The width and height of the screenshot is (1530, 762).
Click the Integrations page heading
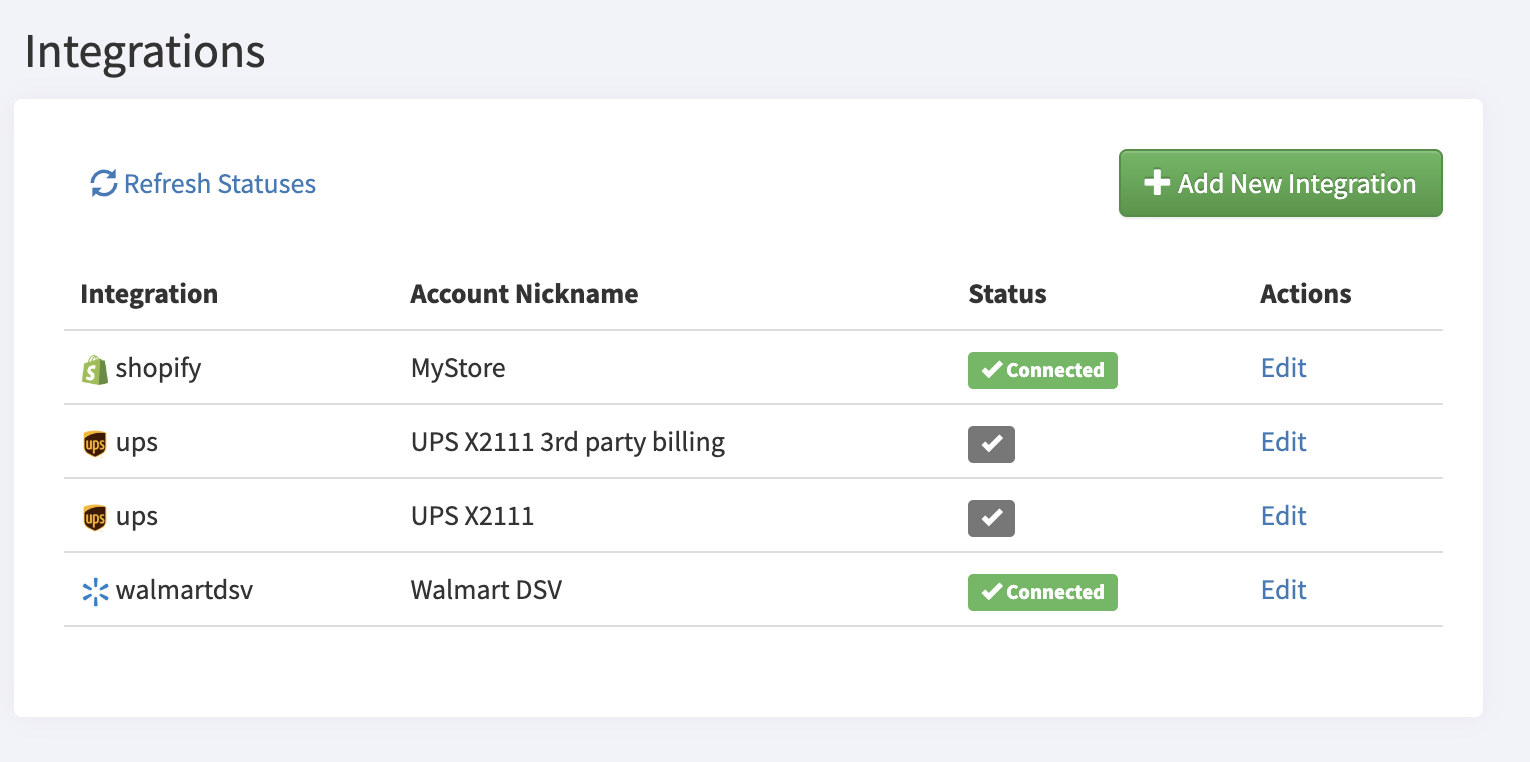[x=145, y=52]
